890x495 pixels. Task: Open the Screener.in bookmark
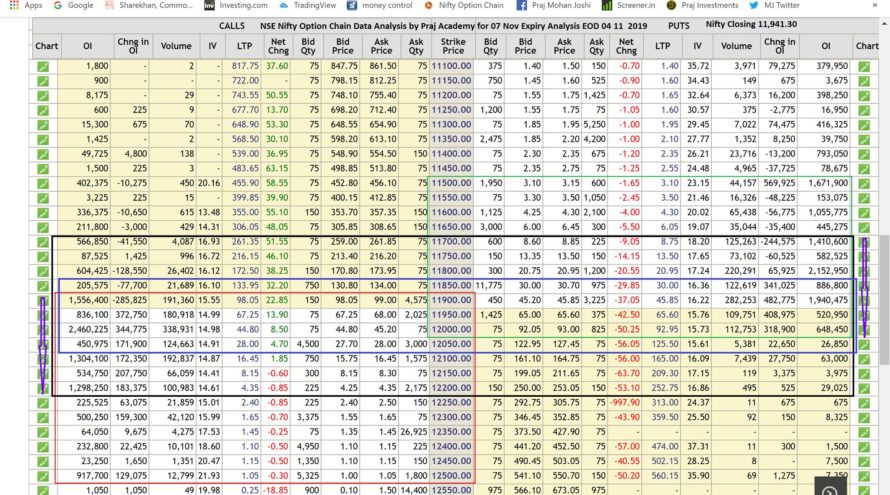(x=628, y=5)
